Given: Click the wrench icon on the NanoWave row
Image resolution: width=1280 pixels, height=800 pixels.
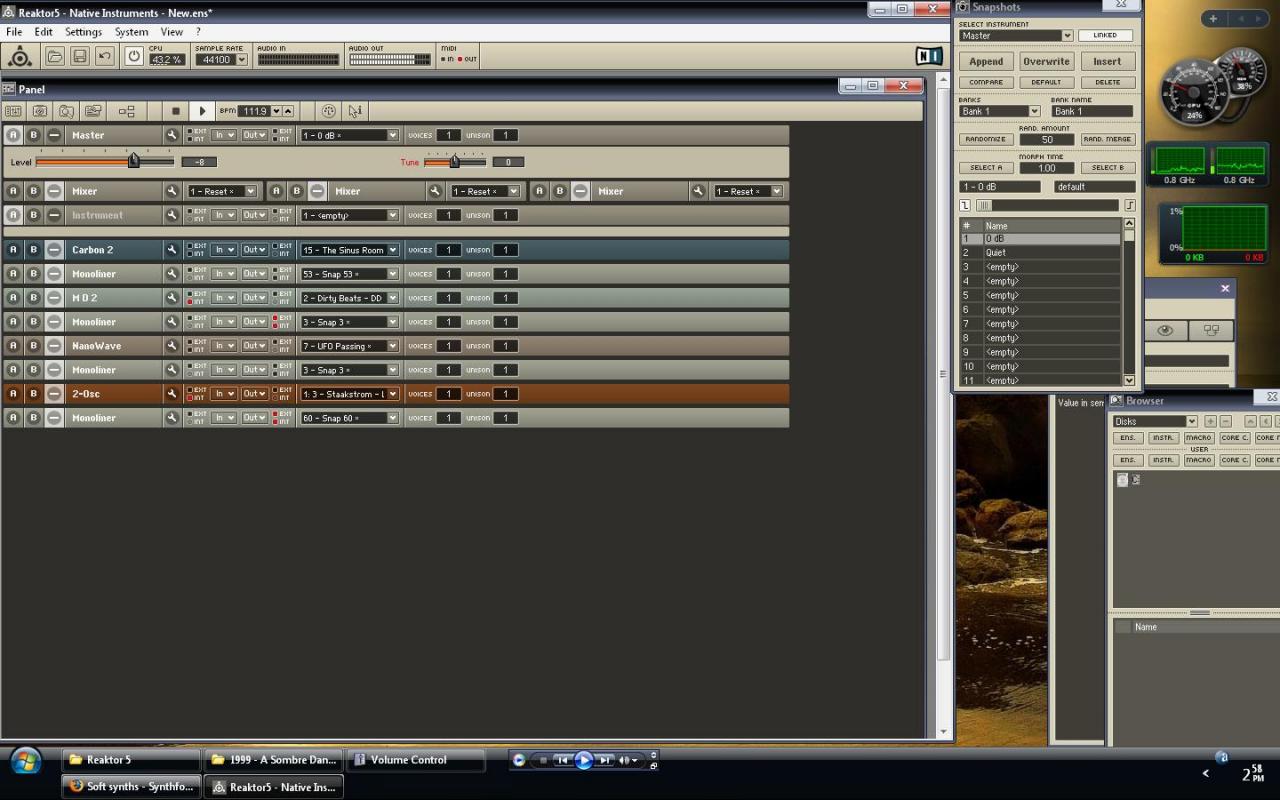Looking at the screenshot, I should point(172,346).
